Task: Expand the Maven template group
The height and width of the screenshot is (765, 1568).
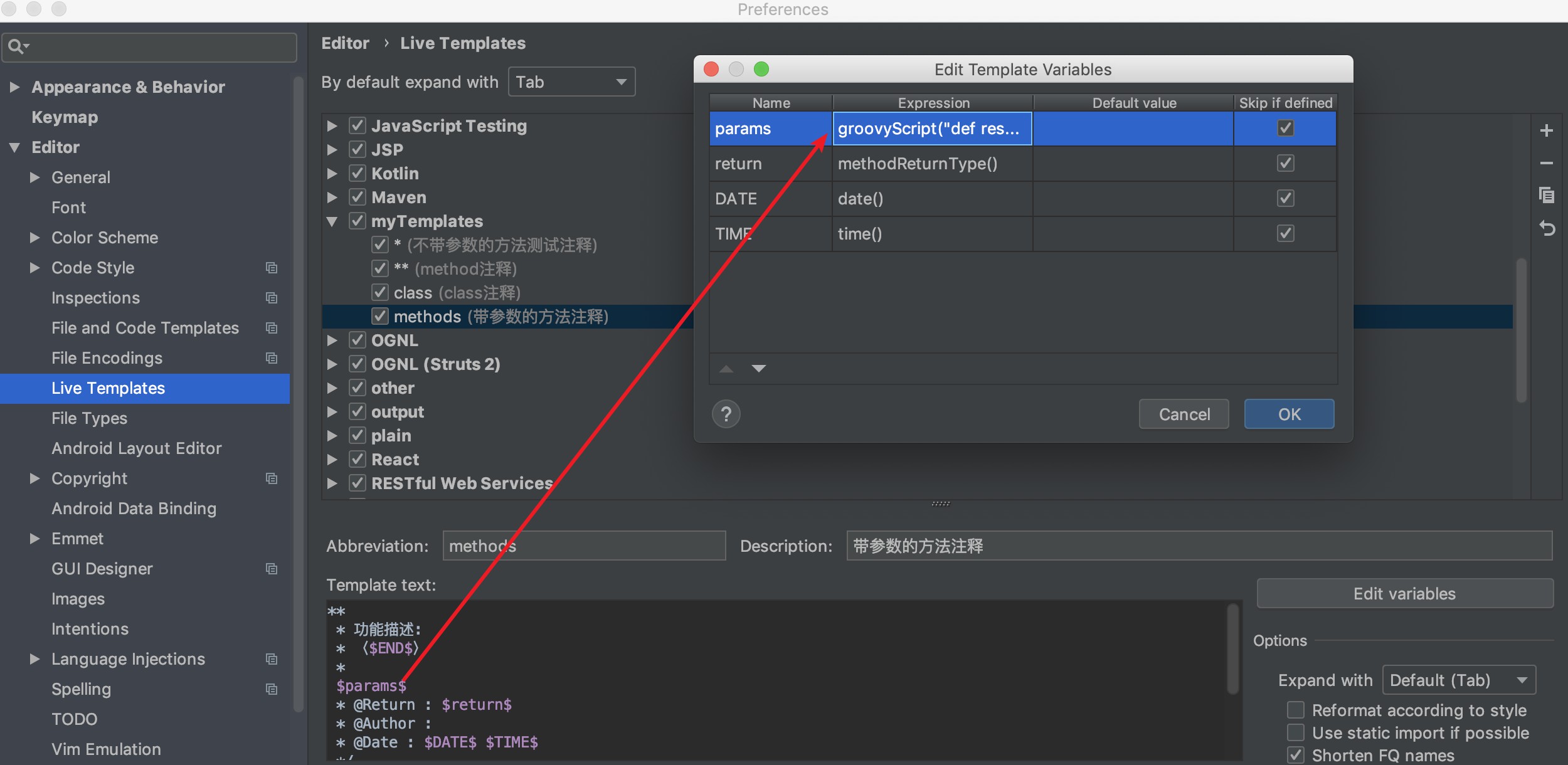Action: click(332, 198)
